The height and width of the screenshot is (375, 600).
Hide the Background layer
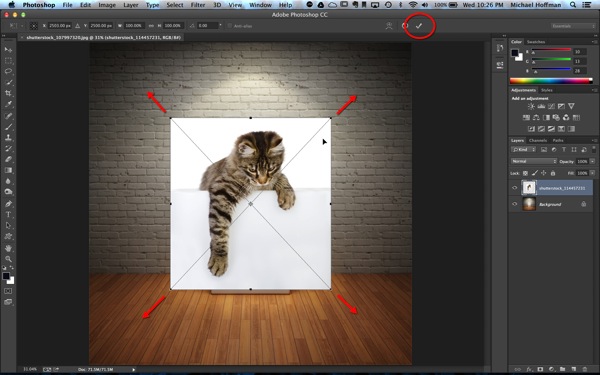click(515, 204)
